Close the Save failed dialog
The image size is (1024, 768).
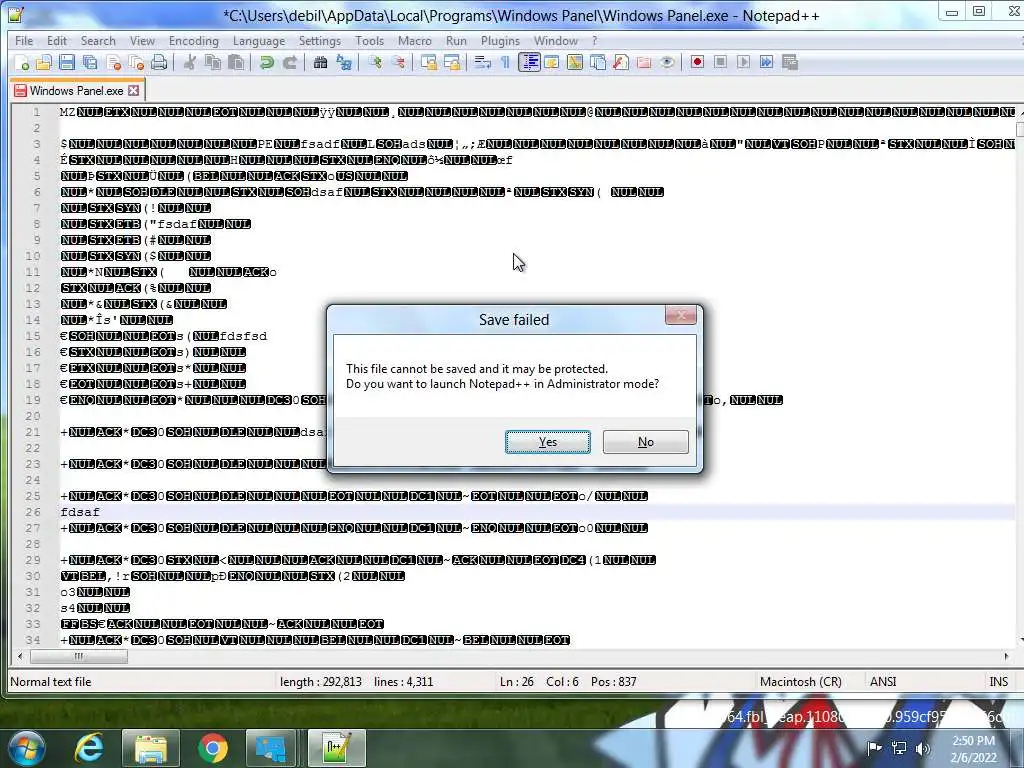(x=680, y=316)
